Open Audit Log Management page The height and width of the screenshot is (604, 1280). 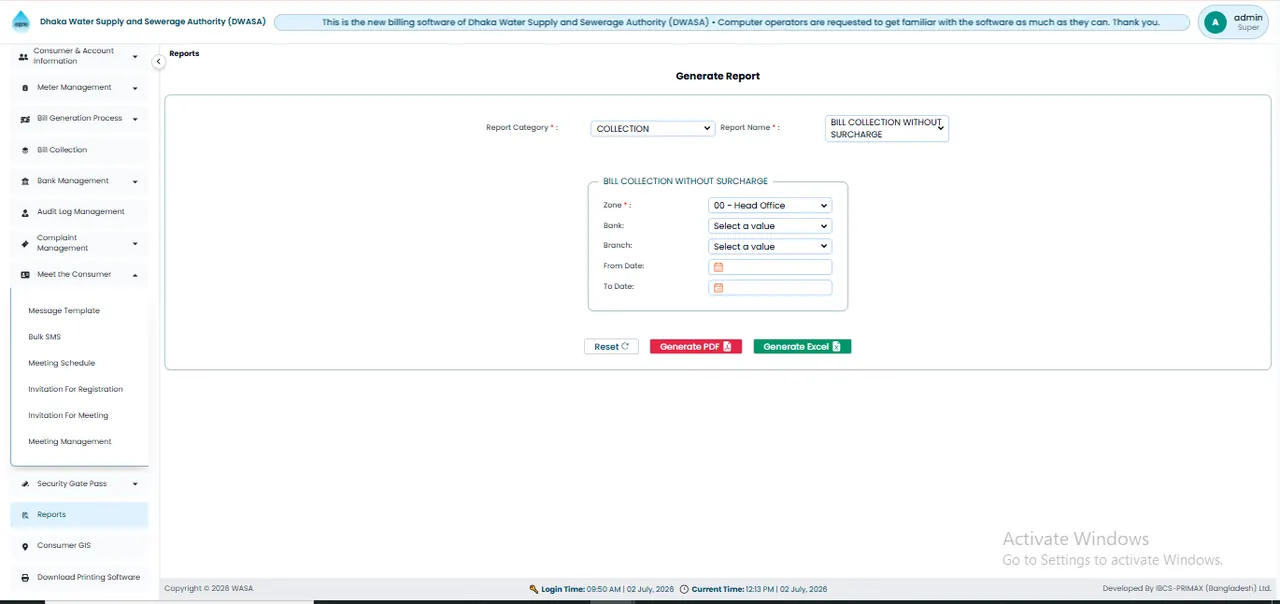[80, 212]
